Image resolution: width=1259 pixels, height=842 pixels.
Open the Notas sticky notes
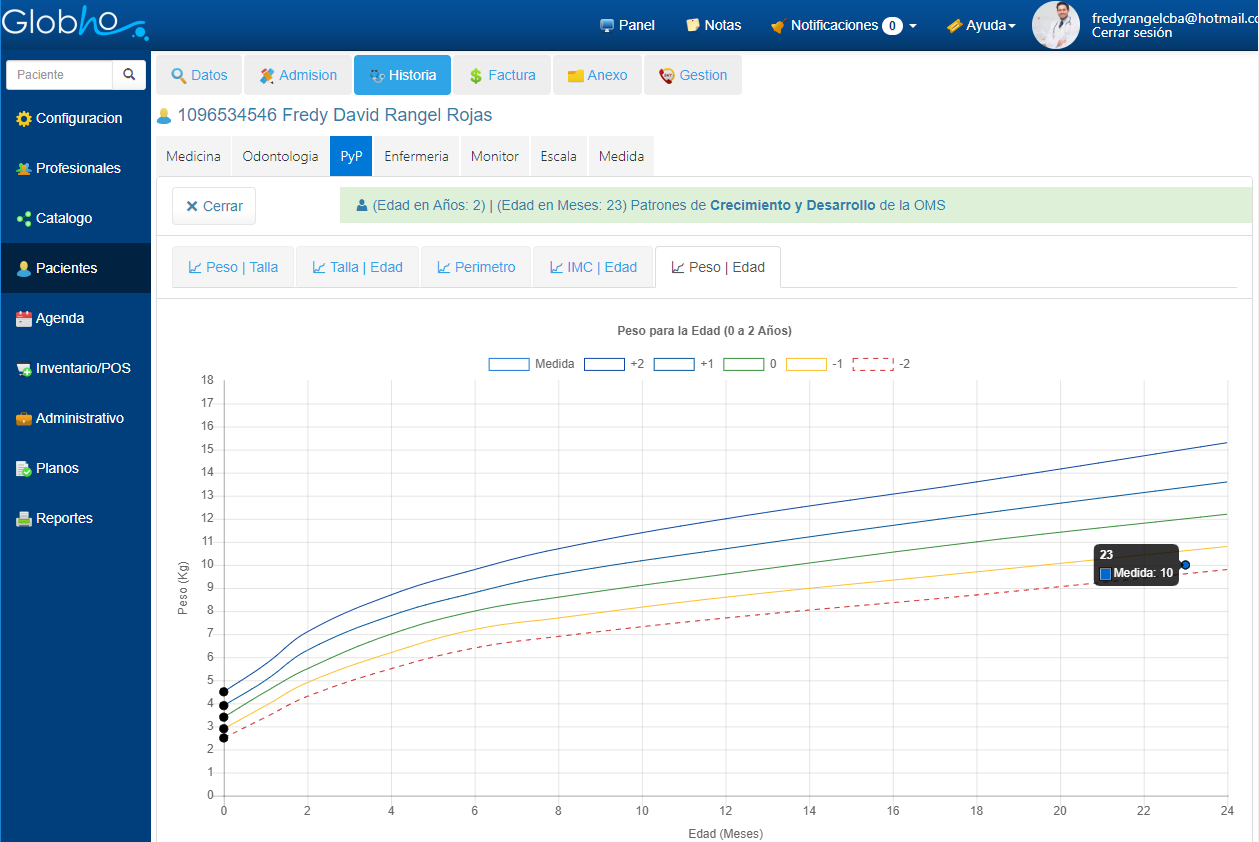pos(713,25)
